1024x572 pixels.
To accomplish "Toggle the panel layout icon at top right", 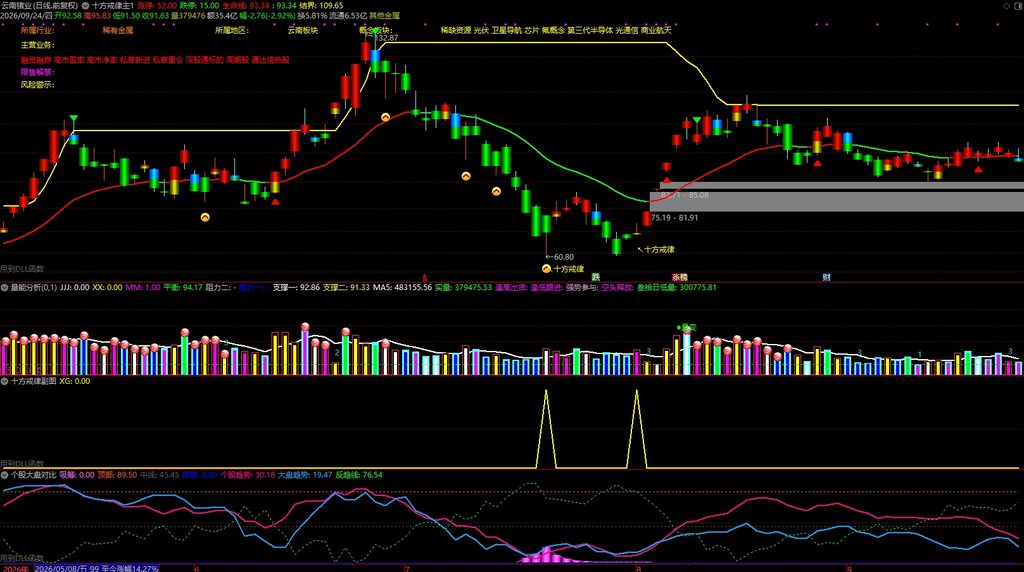I will click(x=1017, y=5).
